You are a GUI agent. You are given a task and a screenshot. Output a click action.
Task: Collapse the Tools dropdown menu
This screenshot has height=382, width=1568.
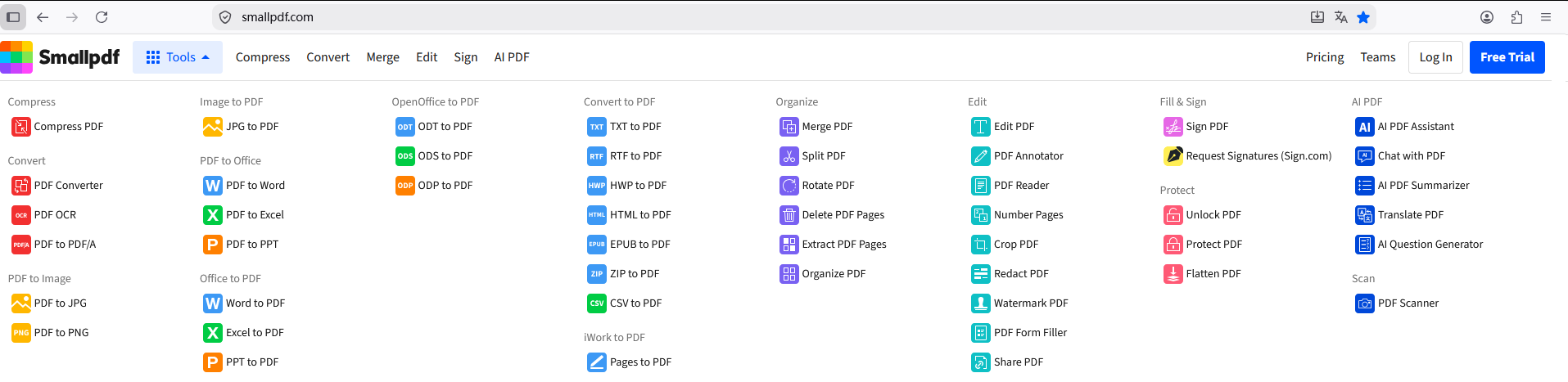click(178, 57)
